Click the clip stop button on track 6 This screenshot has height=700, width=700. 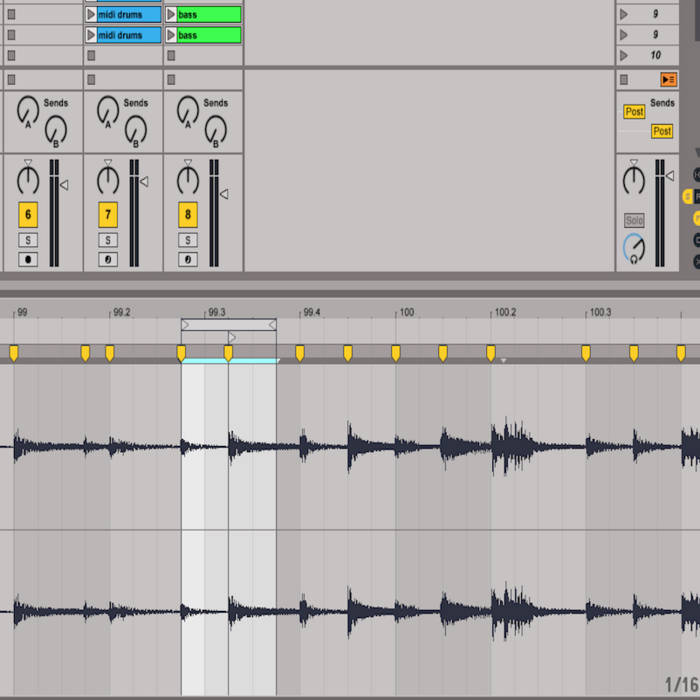pyautogui.click(x=12, y=79)
